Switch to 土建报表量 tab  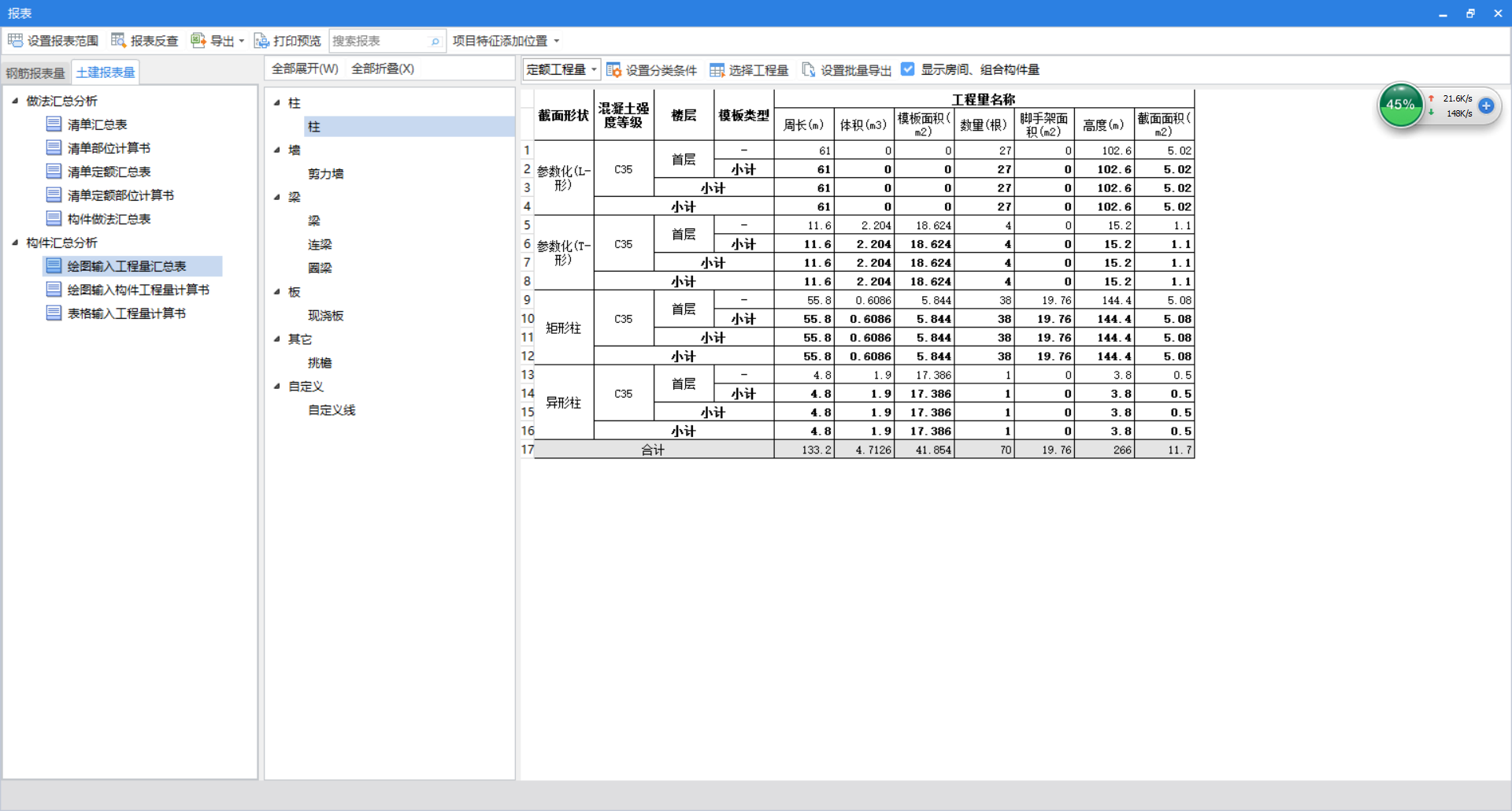[x=106, y=72]
